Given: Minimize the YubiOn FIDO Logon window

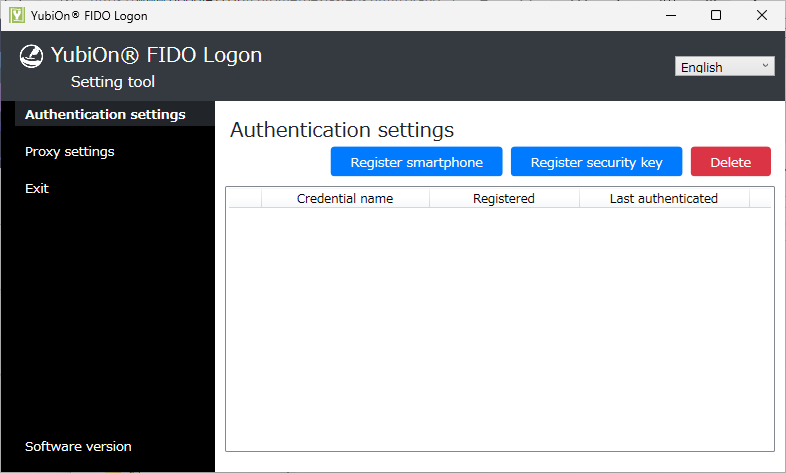Looking at the screenshot, I should tap(671, 15).
